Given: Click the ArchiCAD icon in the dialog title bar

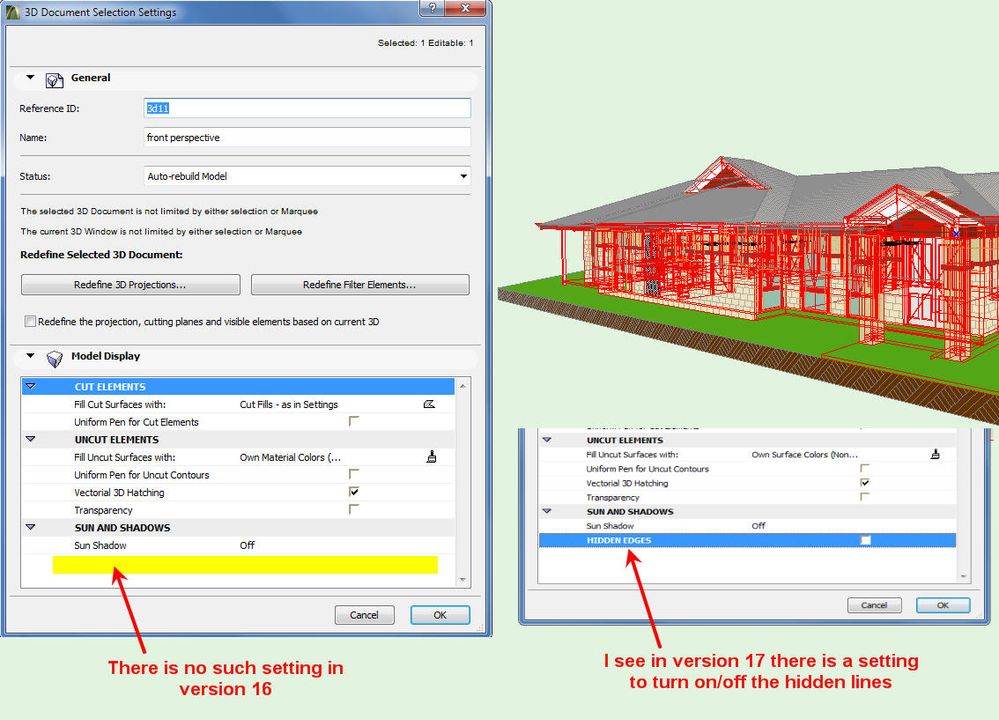Looking at the screenshot, I should pos(13,11).
